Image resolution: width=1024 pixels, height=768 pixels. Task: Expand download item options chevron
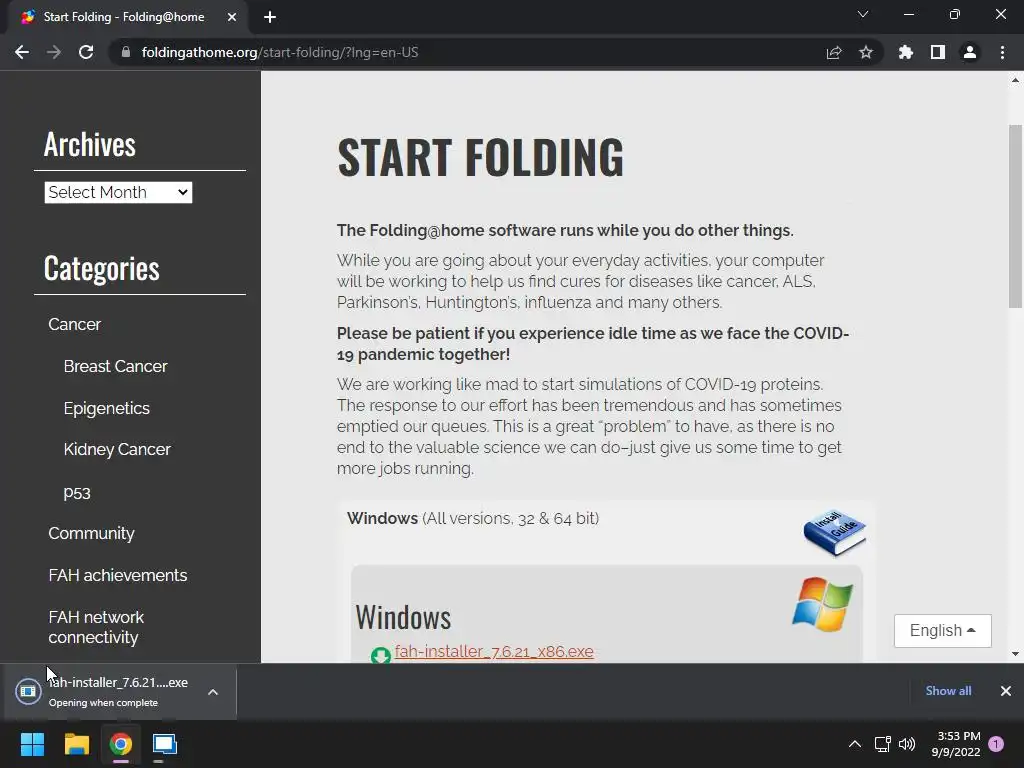click(213, 692)
